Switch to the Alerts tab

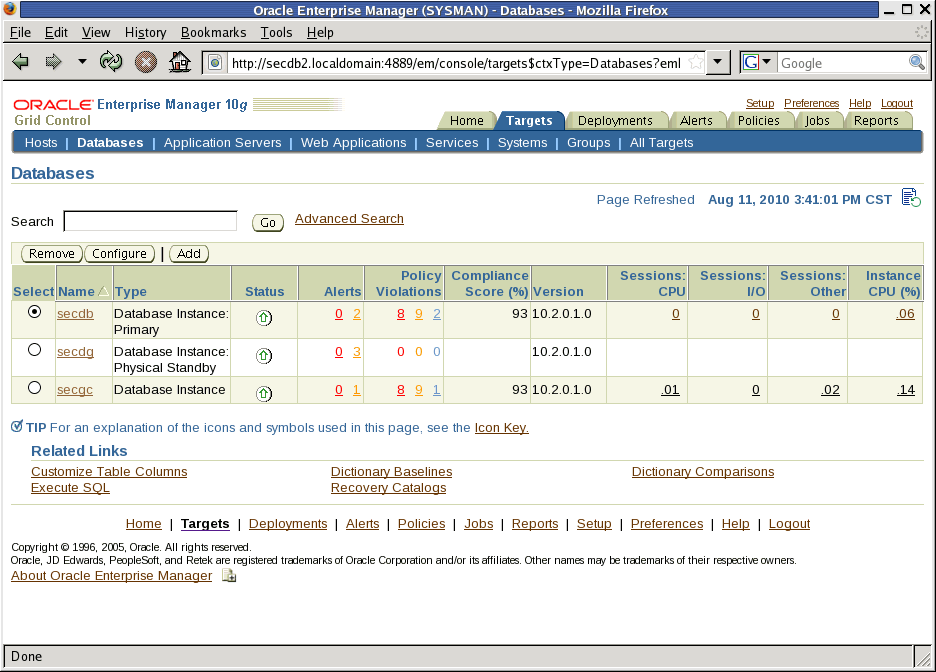tap(696, 121)
